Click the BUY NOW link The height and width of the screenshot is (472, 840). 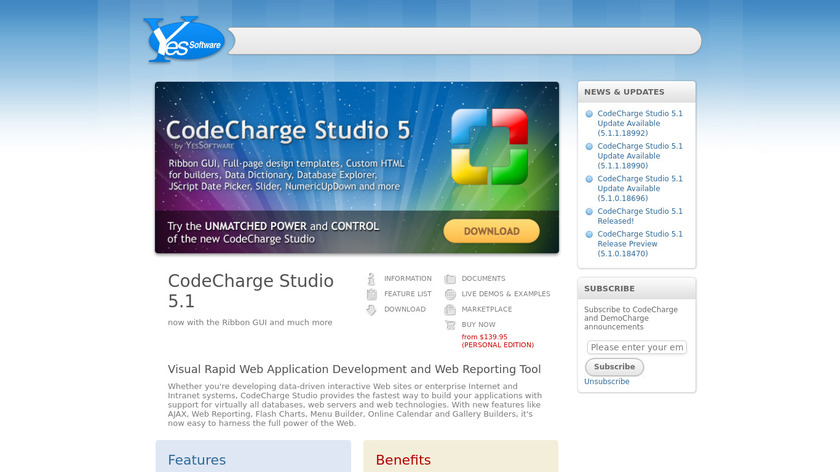click(x=478, y=325)
